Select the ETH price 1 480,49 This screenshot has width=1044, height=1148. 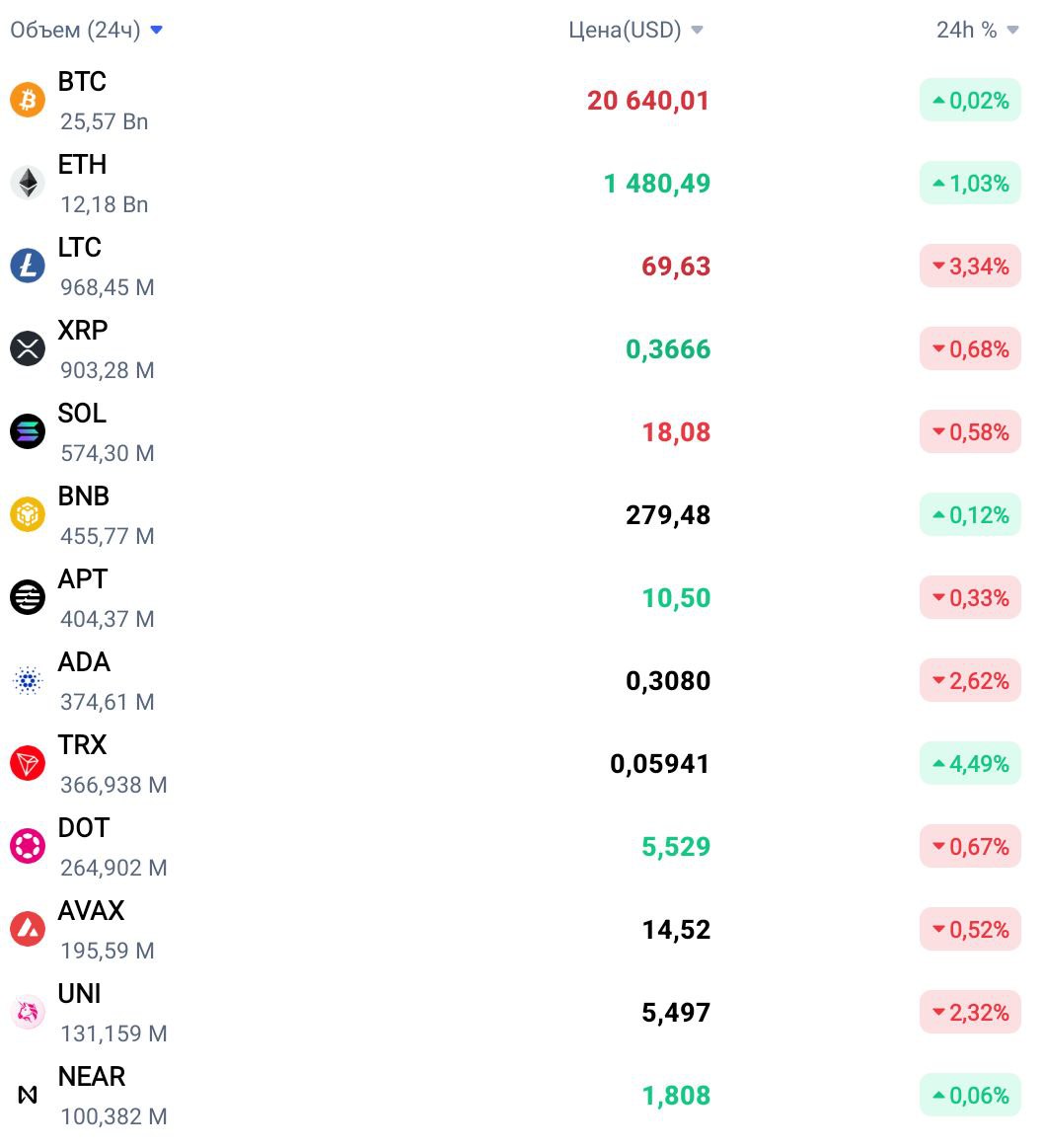657,183
